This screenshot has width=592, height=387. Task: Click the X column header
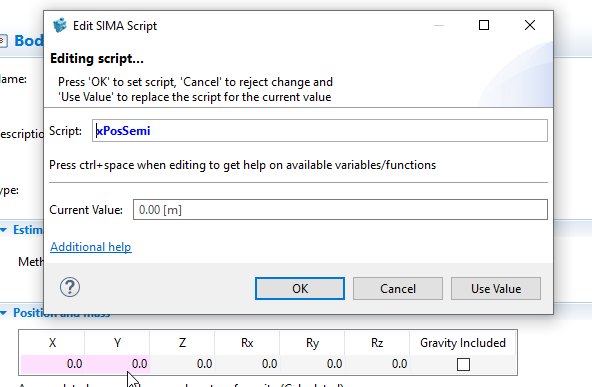[52, 343]
